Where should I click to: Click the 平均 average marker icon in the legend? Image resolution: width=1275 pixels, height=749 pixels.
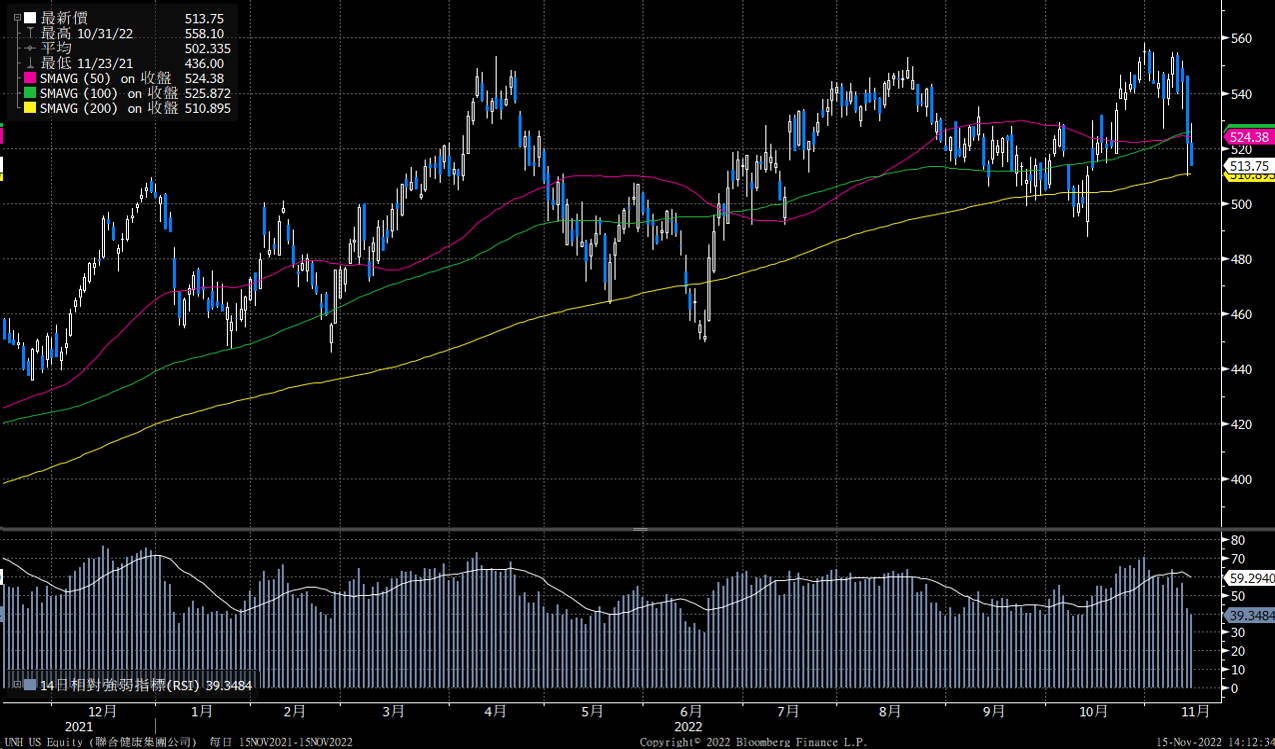click(x=30, y=47)
